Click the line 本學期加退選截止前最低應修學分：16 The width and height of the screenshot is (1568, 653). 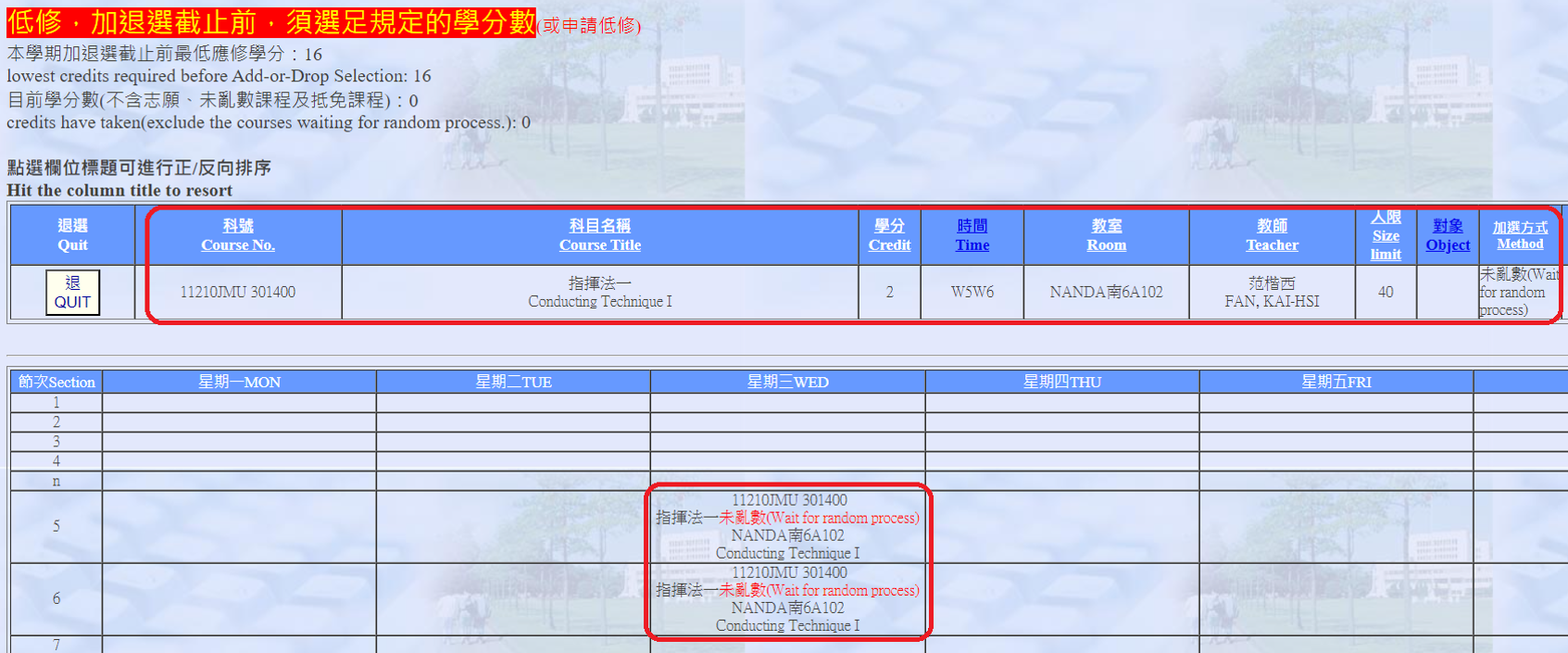165,54
